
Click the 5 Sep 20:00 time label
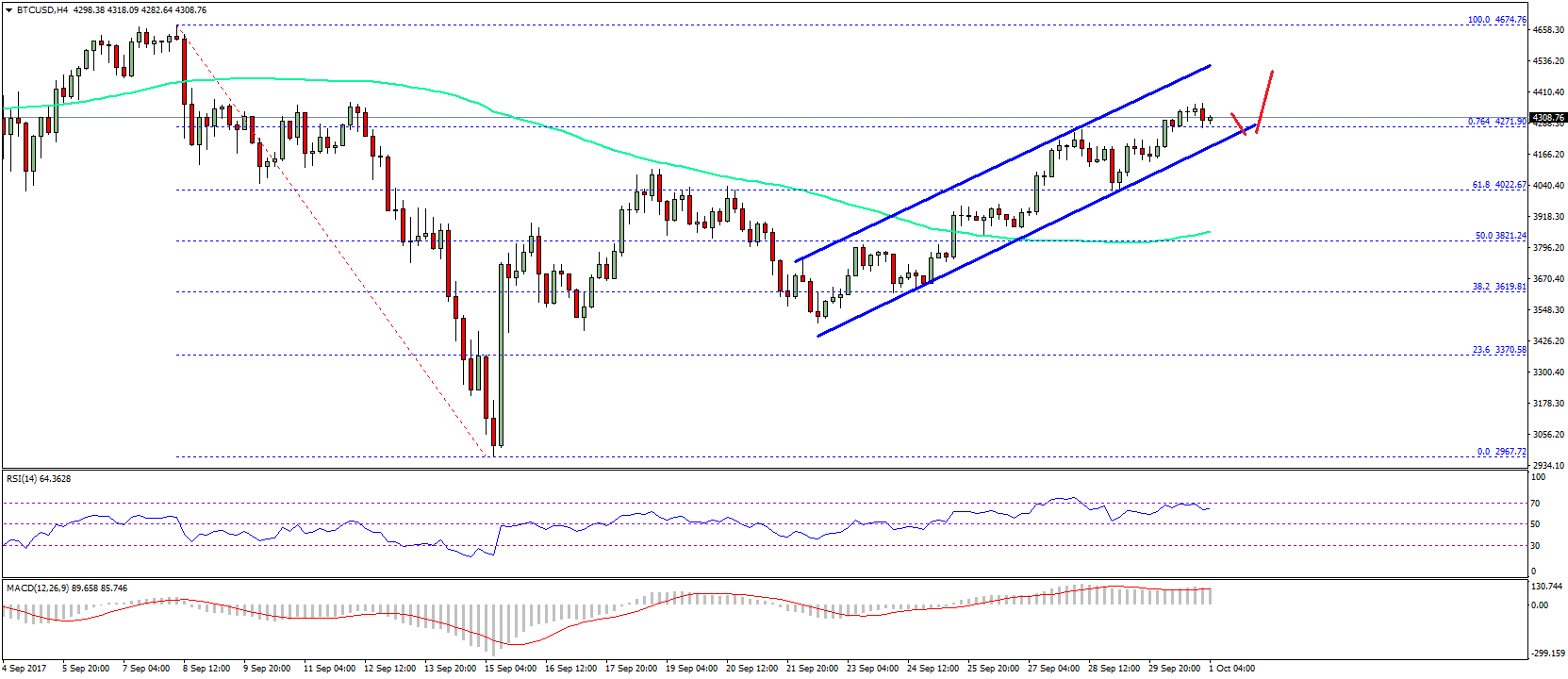[x=86, y=669]
